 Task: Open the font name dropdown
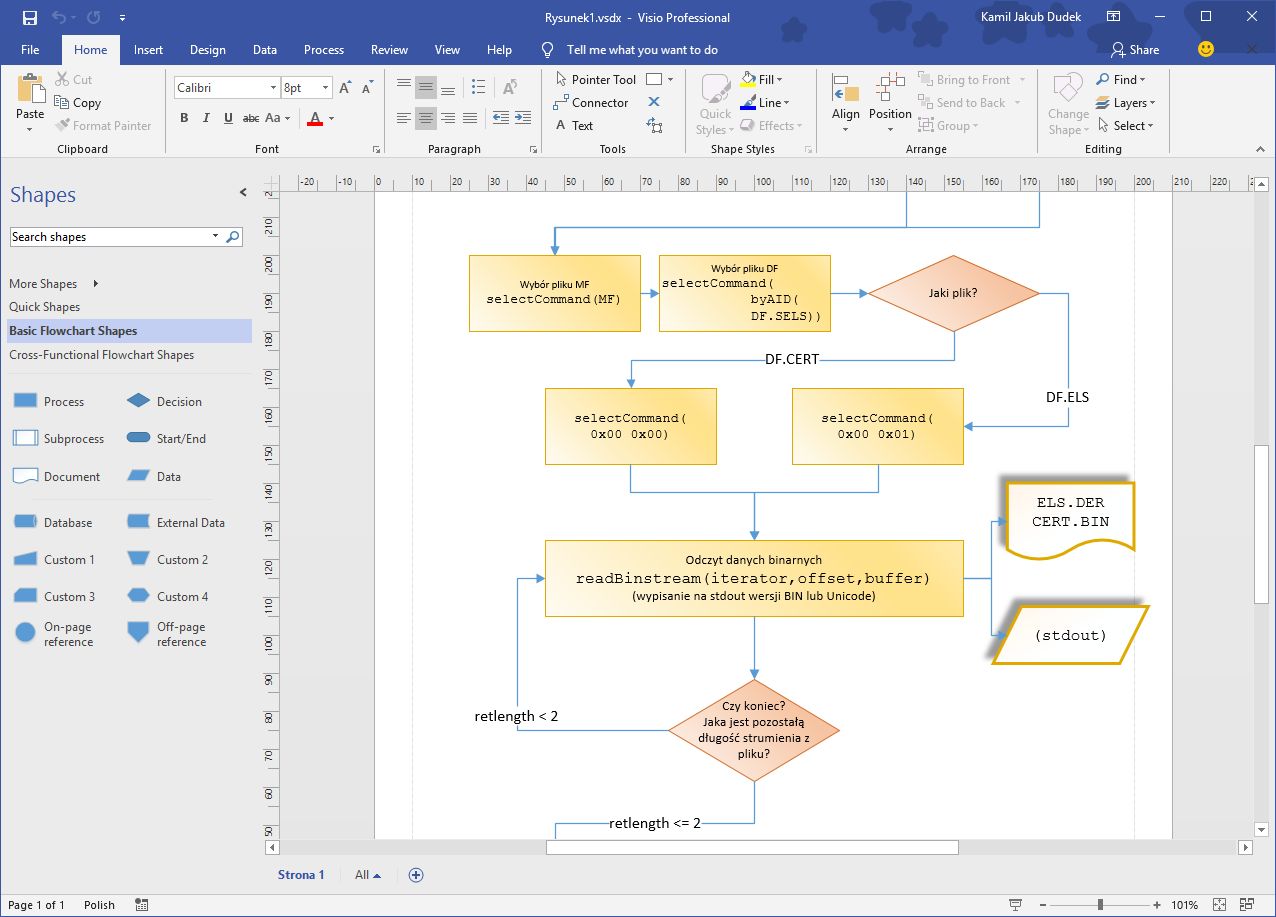click(273, 88)
